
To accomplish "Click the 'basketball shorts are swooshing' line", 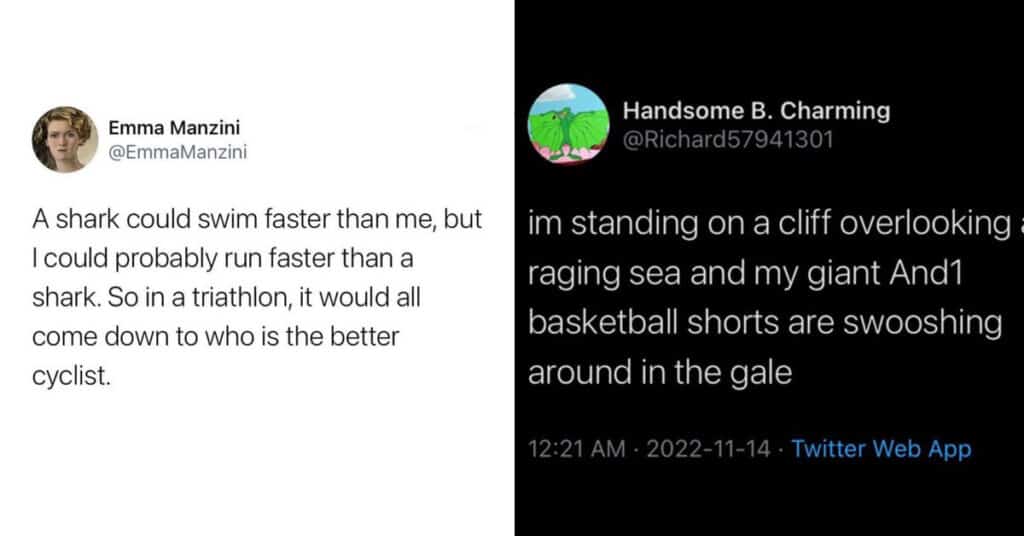I will pos(765,323).
